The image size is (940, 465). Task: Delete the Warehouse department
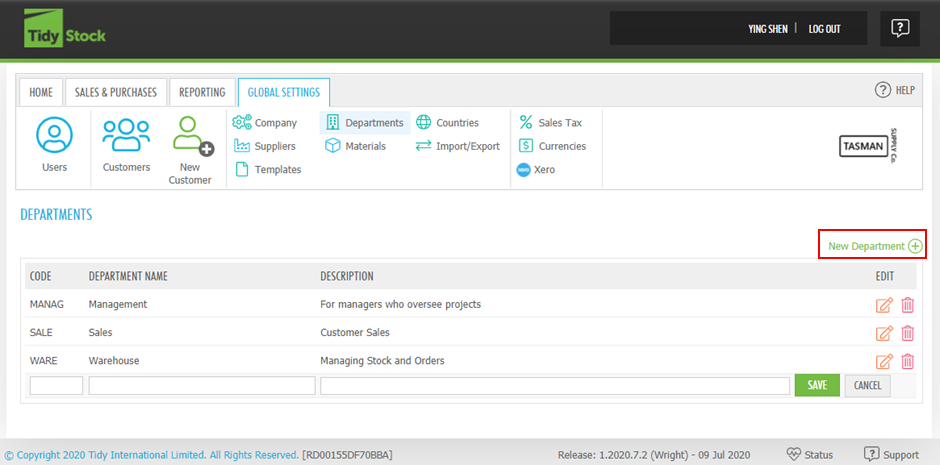908,361
